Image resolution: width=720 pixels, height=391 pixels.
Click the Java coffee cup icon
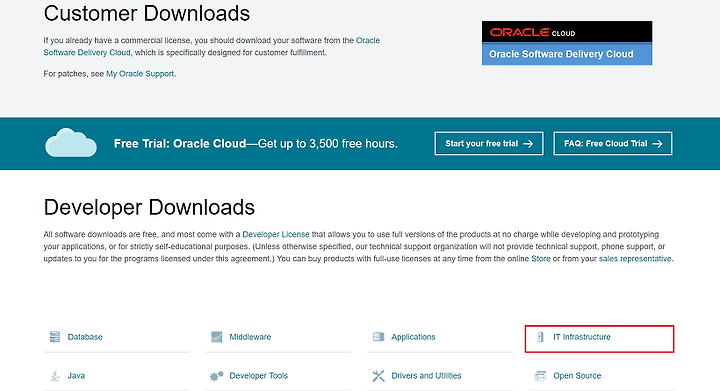55,376
